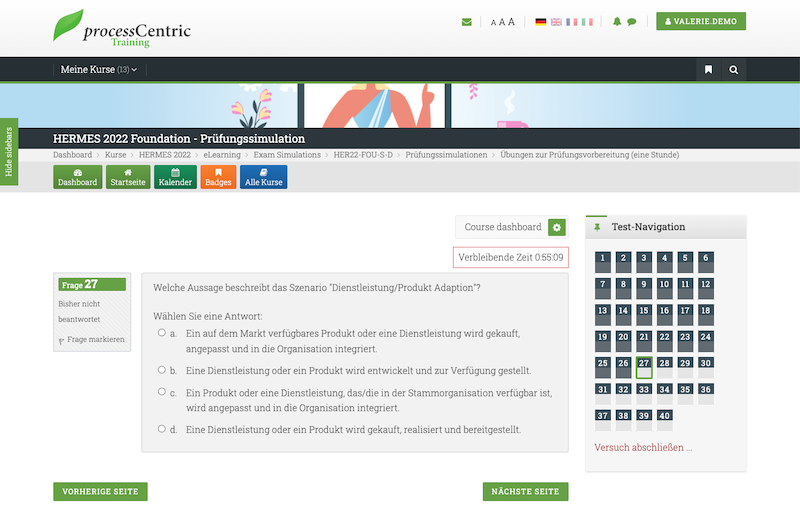Select the largest font size A
Viewport: 800px width, 508px height.
[x=511, y=21]
